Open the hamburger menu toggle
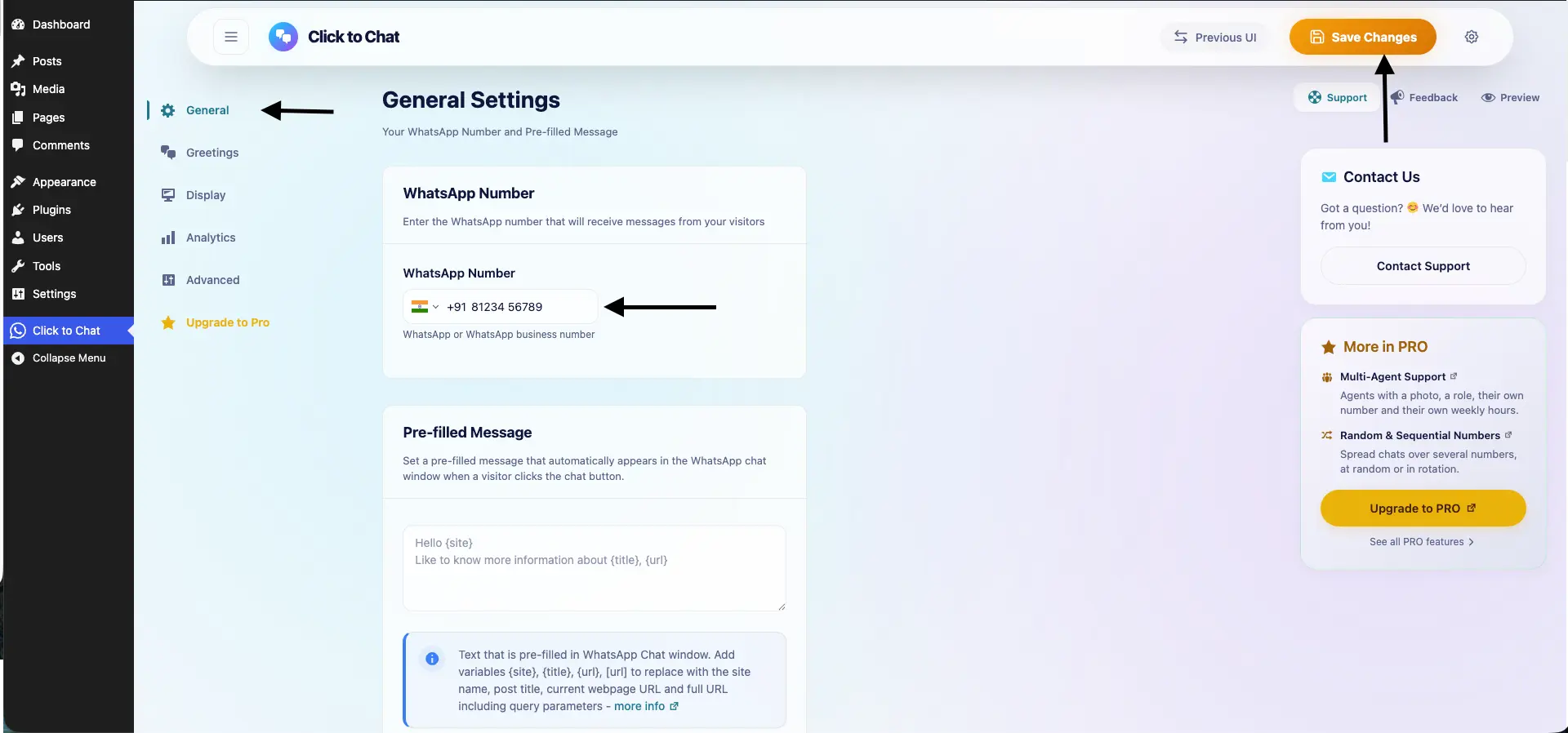The width and height of the screenshot is (1568, 733). point(231,37)
